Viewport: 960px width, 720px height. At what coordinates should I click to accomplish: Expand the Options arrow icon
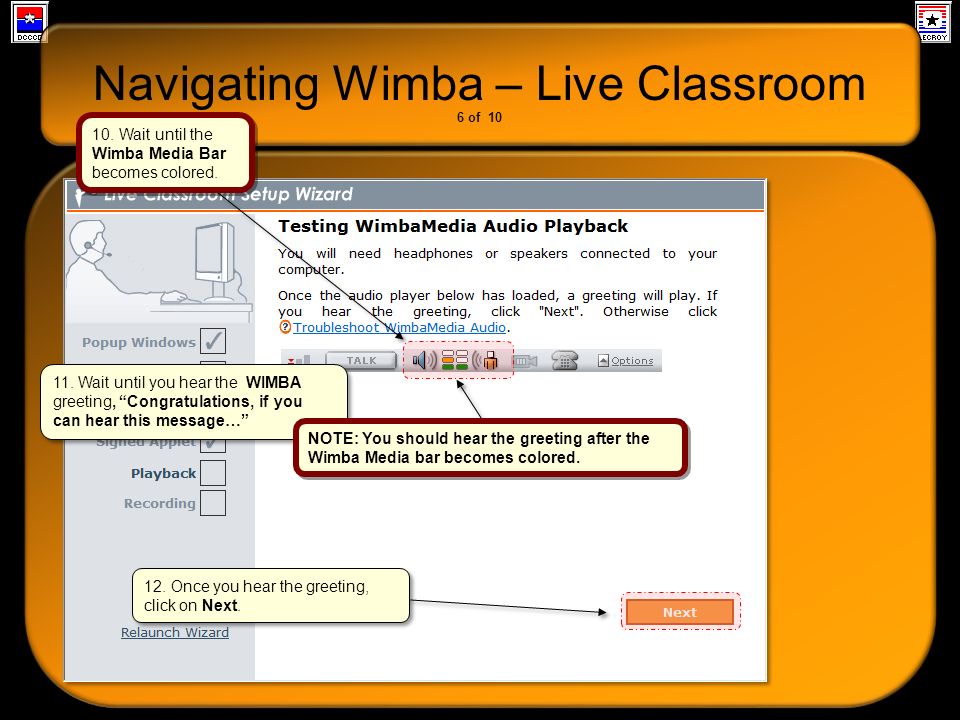click(603, 361)
